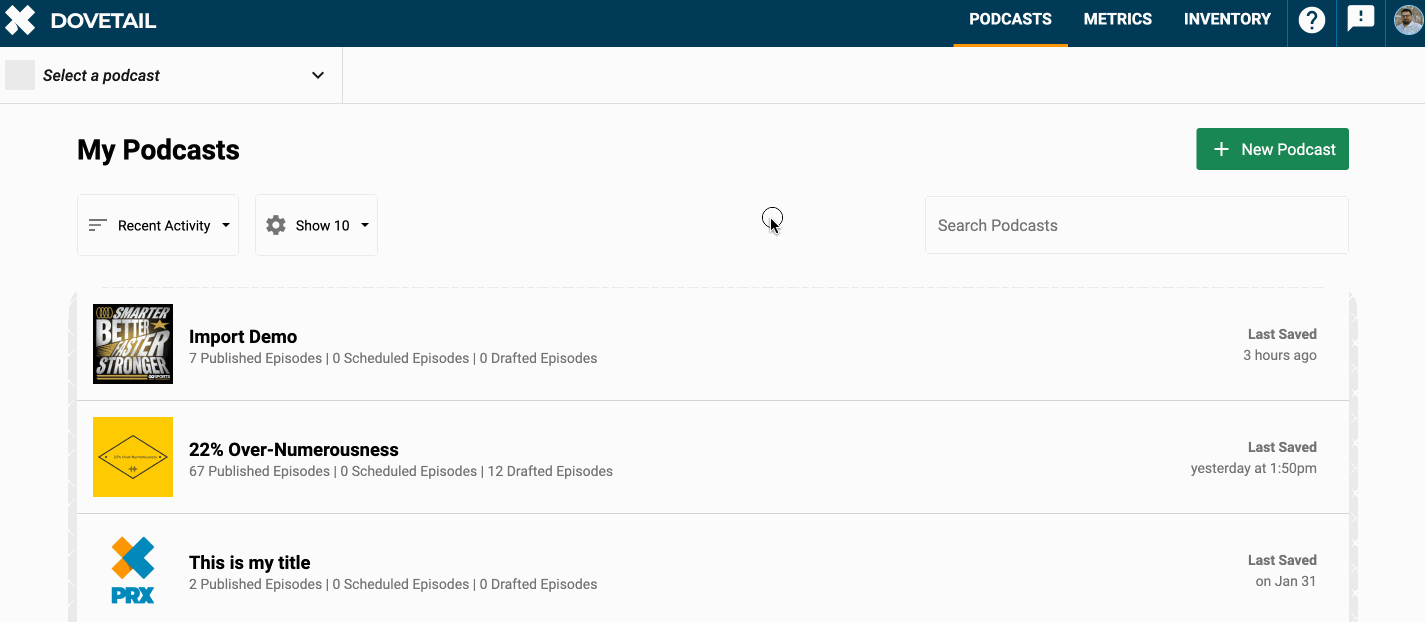Click the podcast placeholder image in selector

click(x=20, y=75)
